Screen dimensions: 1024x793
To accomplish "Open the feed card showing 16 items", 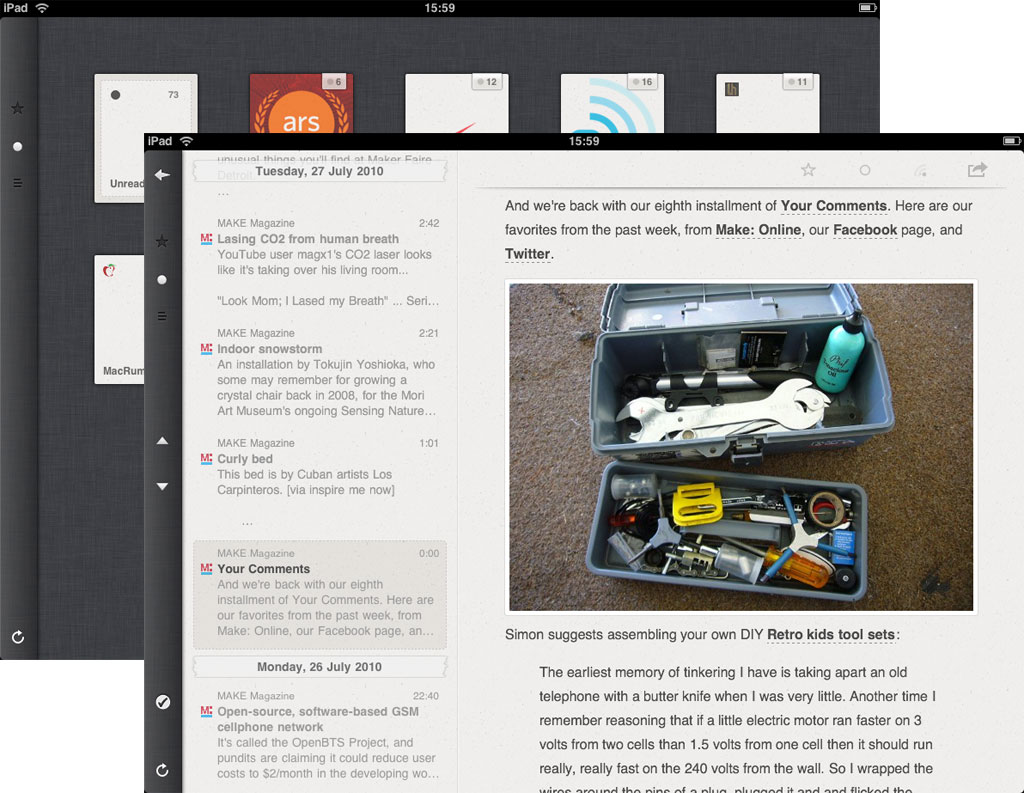I will point(612,103).
